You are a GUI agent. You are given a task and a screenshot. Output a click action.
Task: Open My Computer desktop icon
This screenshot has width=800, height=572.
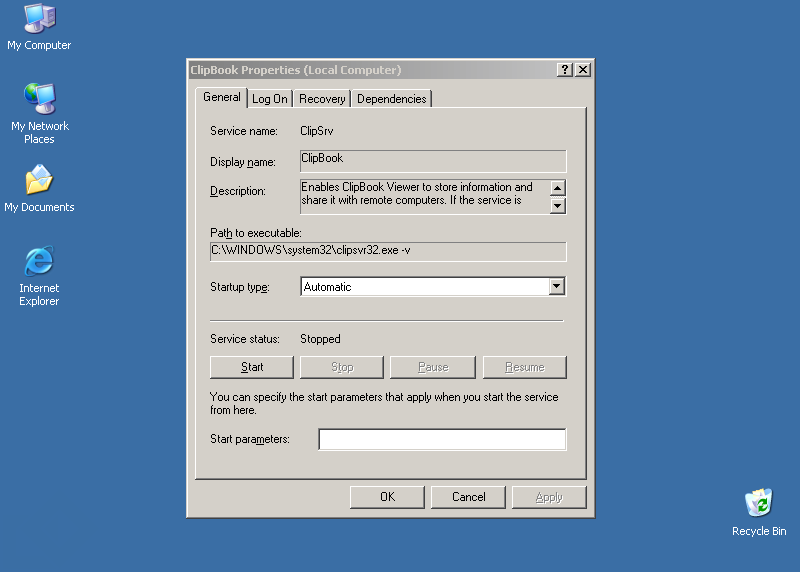(x=39, y=27)
